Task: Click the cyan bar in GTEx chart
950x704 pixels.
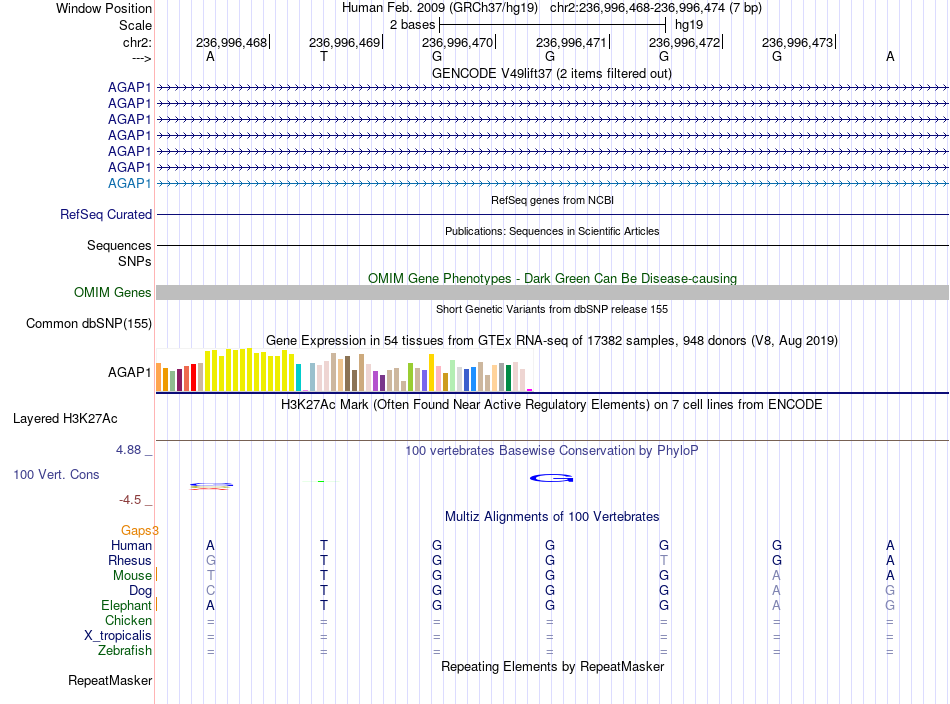Action: click(x=298, y=377)
